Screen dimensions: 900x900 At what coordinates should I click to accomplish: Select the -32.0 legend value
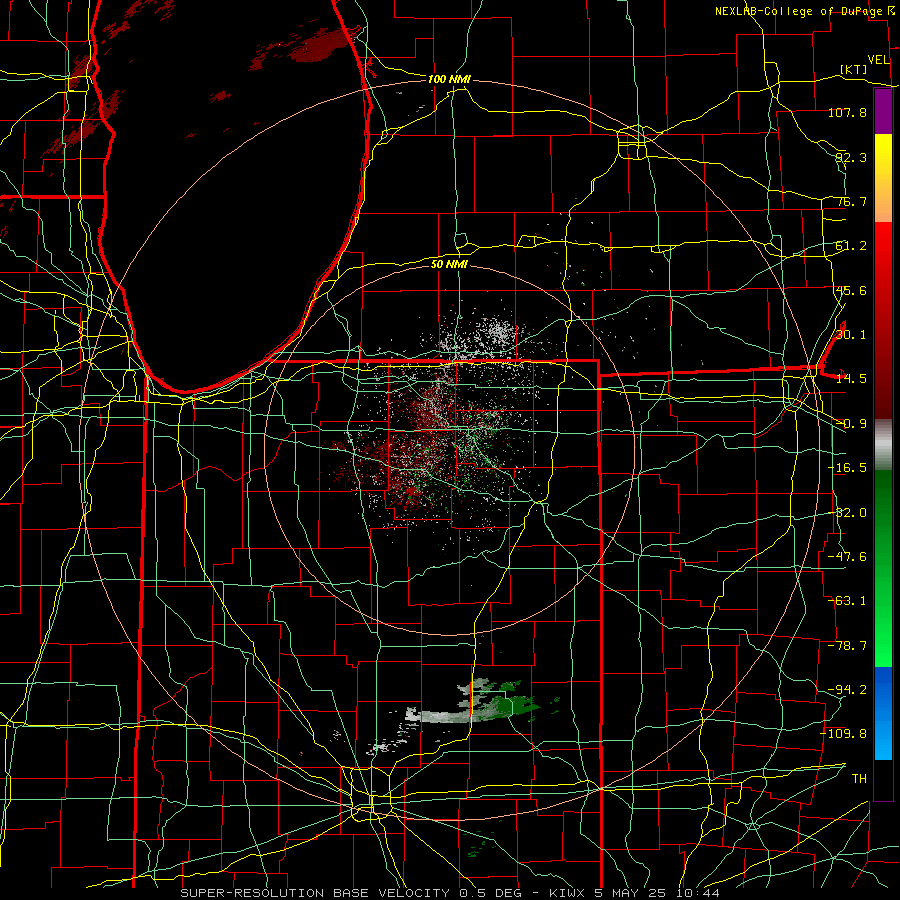click(x=847, y=513)
